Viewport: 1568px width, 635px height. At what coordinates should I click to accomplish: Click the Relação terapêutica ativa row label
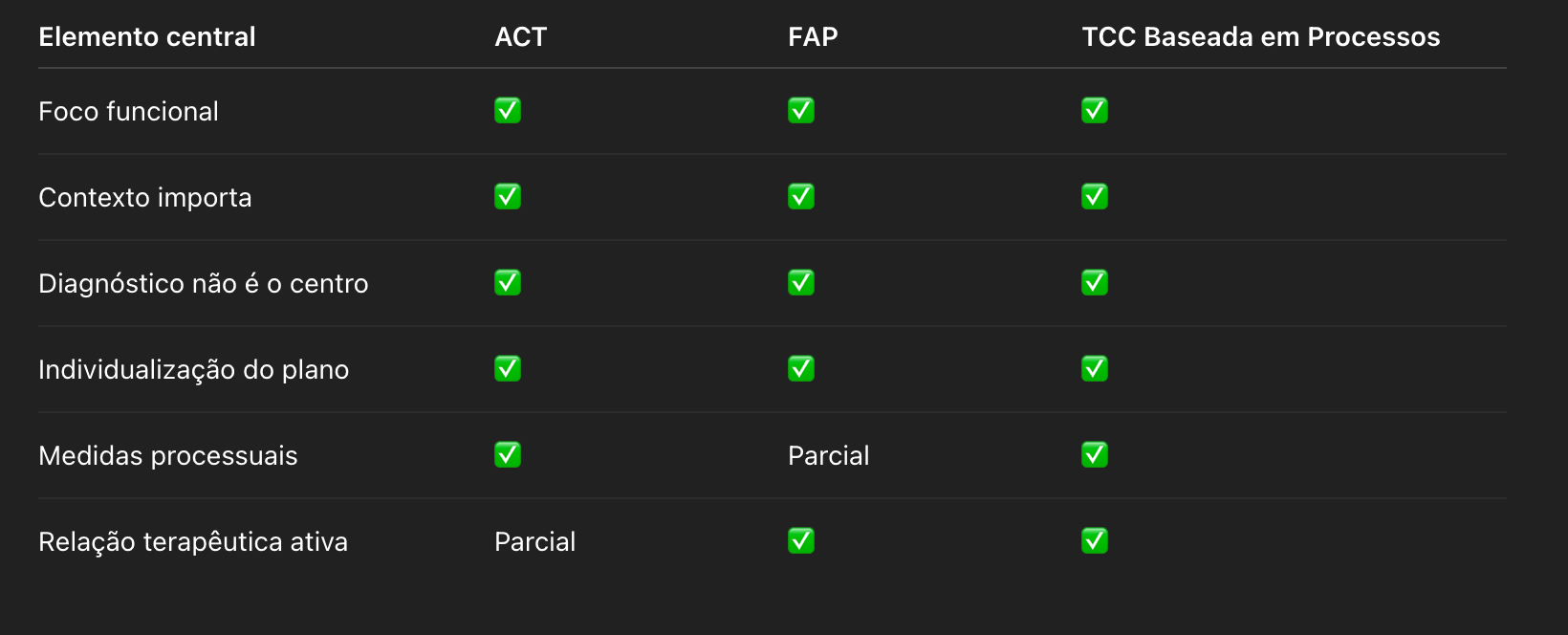tap(193, 542)
